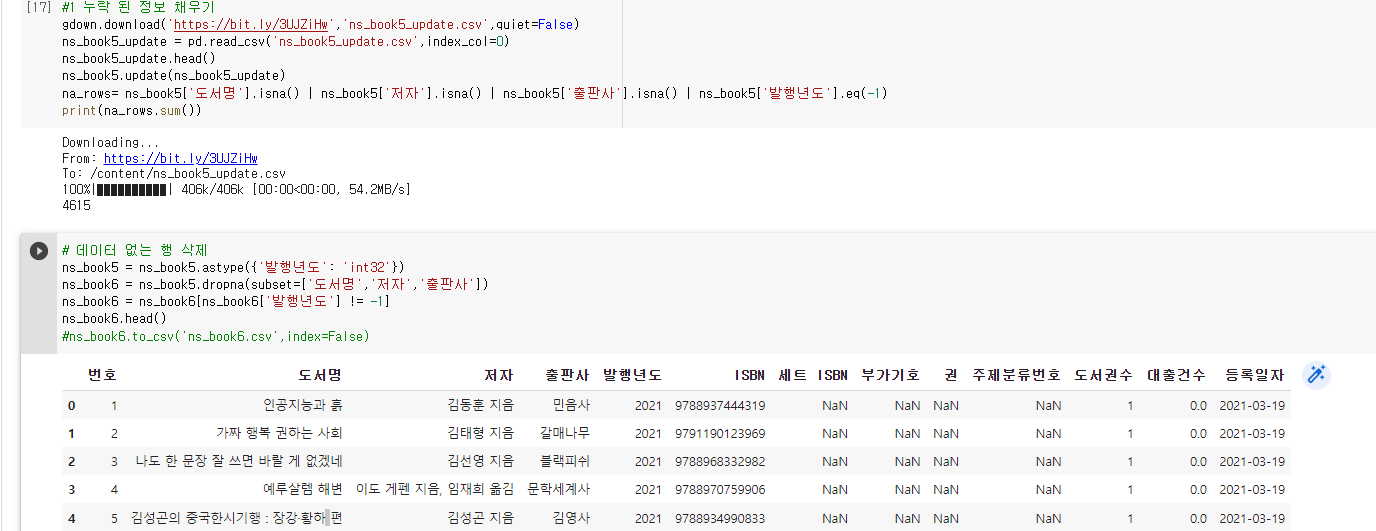Image resolution: width=1376 pixels, height=531 pixels.
Task: Click the '저자' column header
Action: click(498, 375)
